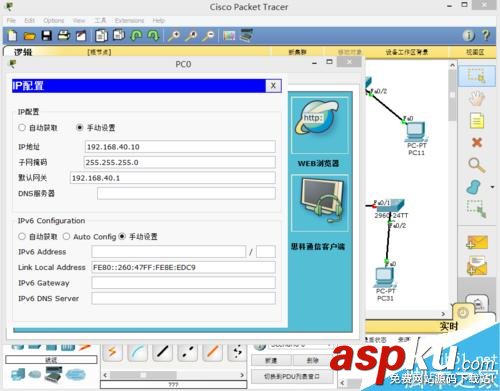Click the Copy toolbar icon
The height and width of the screenshot is (391, 500).
101,35
